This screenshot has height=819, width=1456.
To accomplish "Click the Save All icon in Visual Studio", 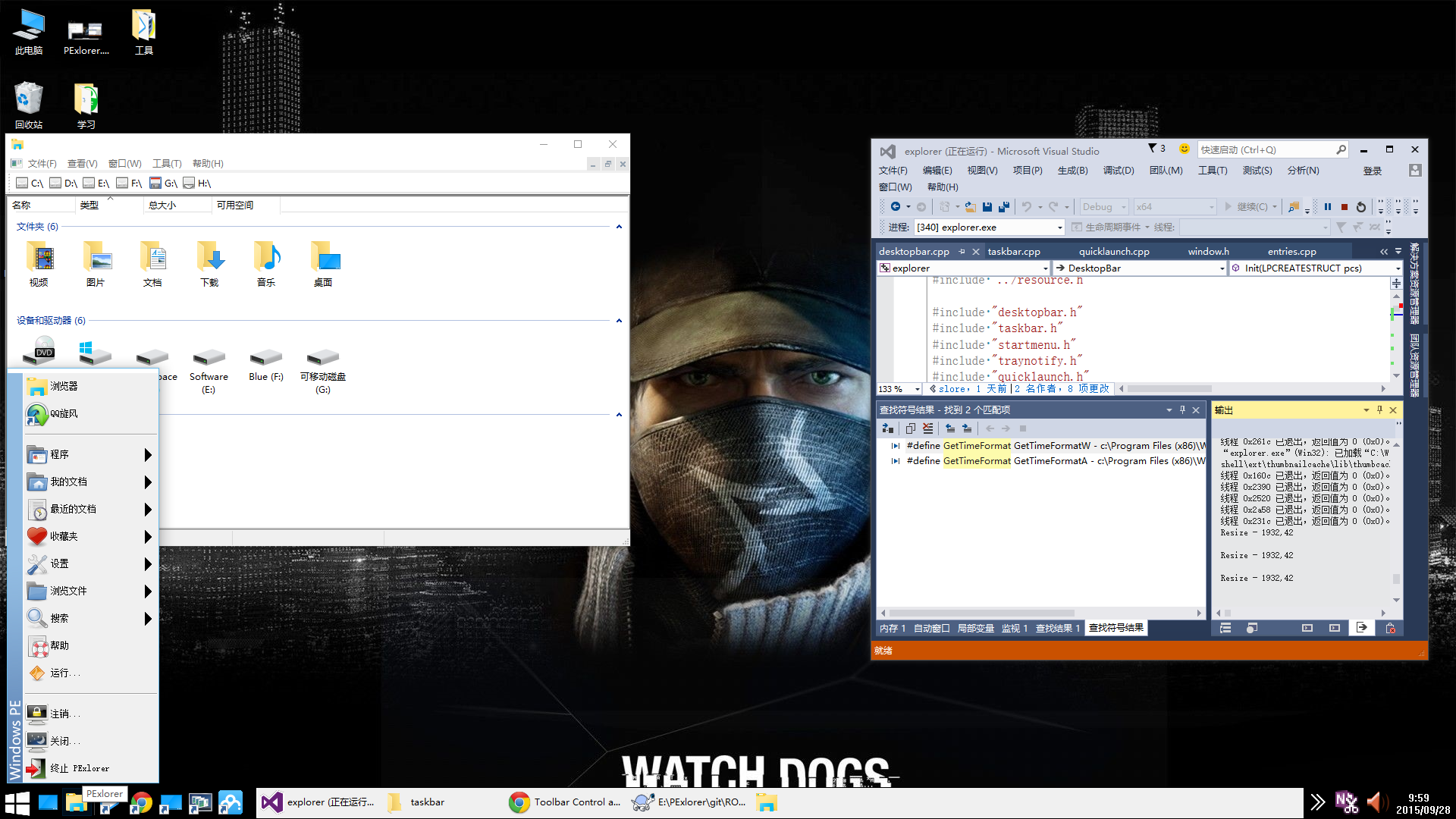I will pyautogui.click(x=1004, y=207).
